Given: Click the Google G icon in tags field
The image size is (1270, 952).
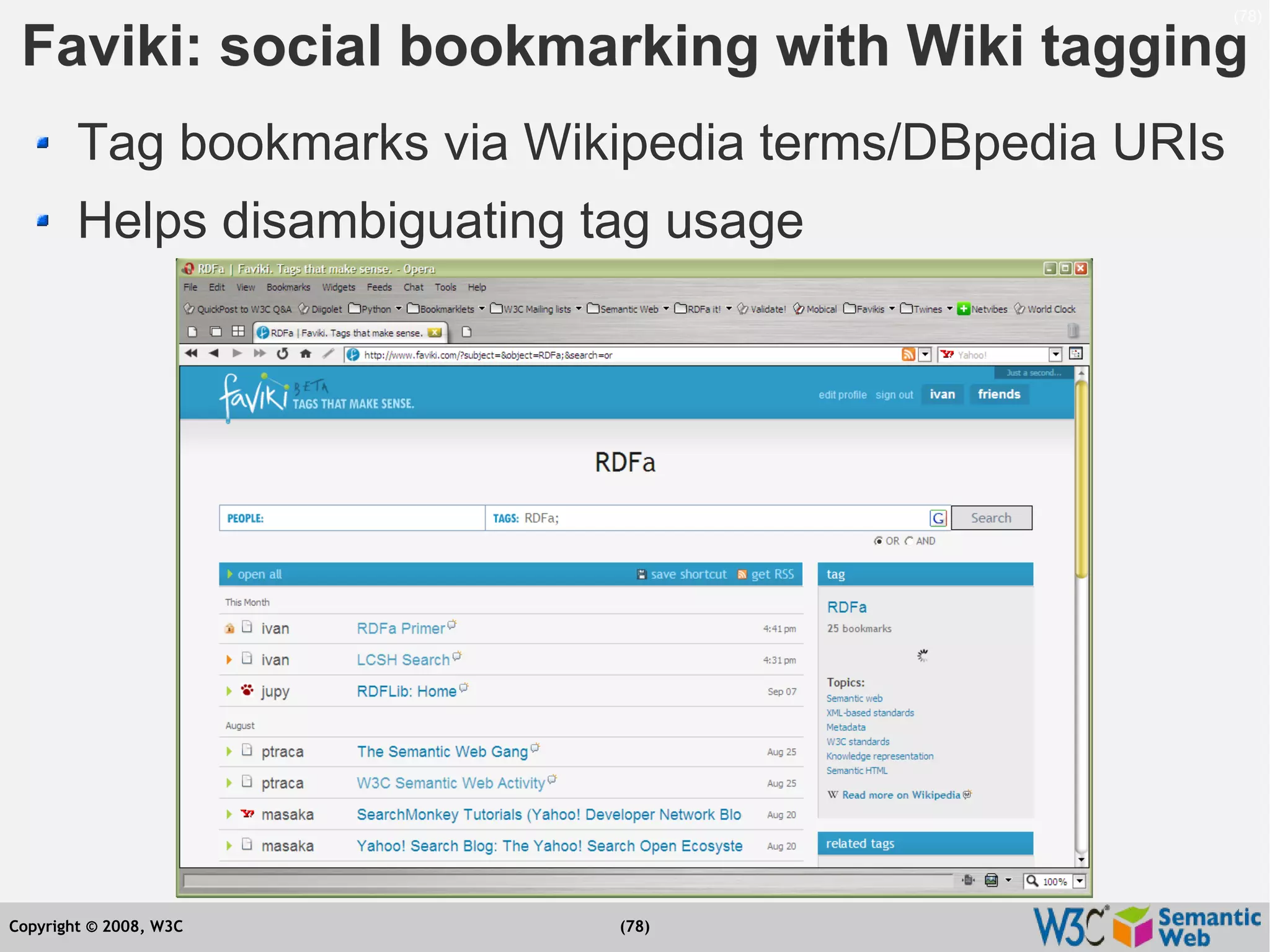Looking at the screenshot, I should coord(938,518).
